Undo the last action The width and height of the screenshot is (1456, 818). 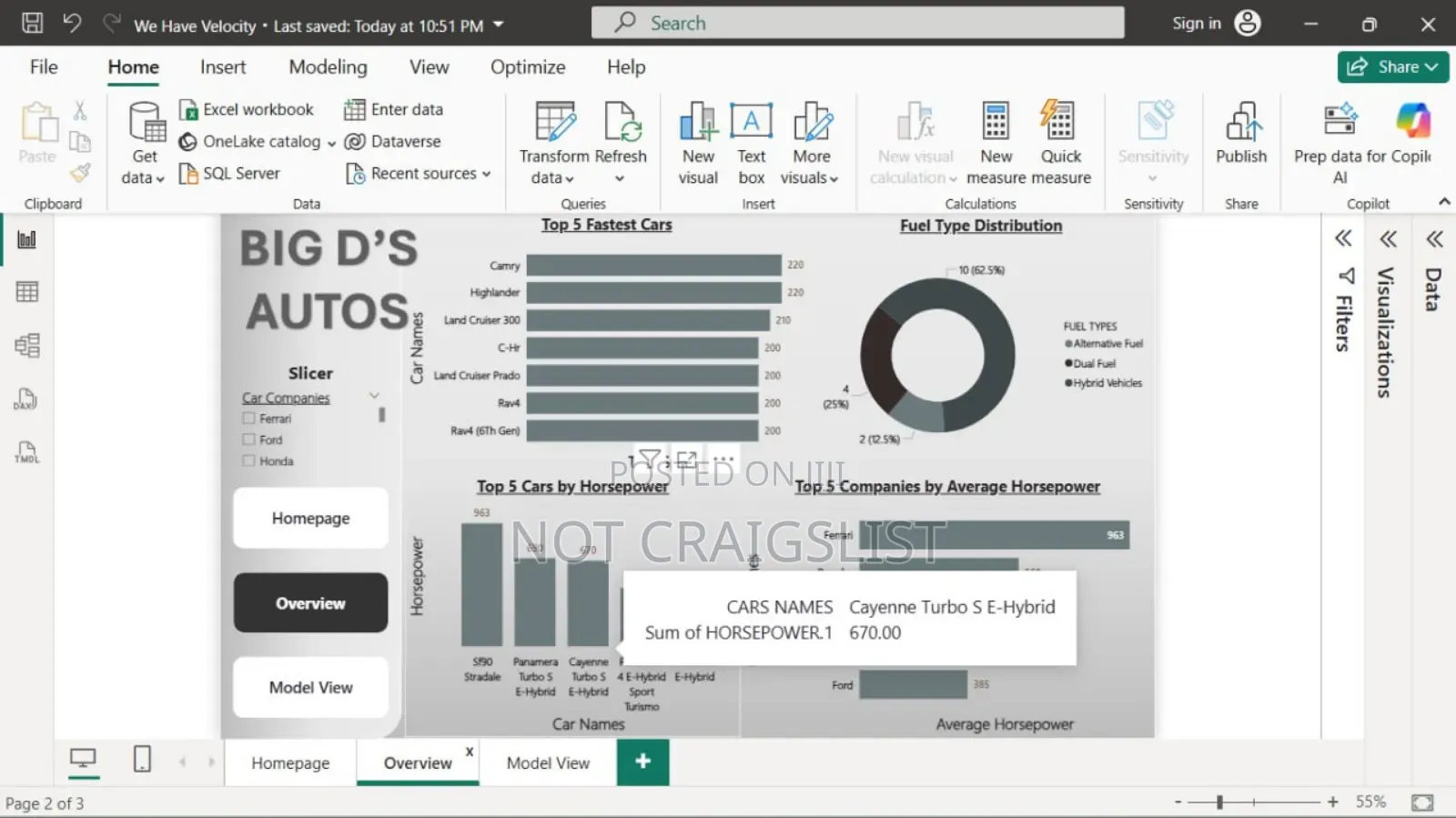point(72,23)
